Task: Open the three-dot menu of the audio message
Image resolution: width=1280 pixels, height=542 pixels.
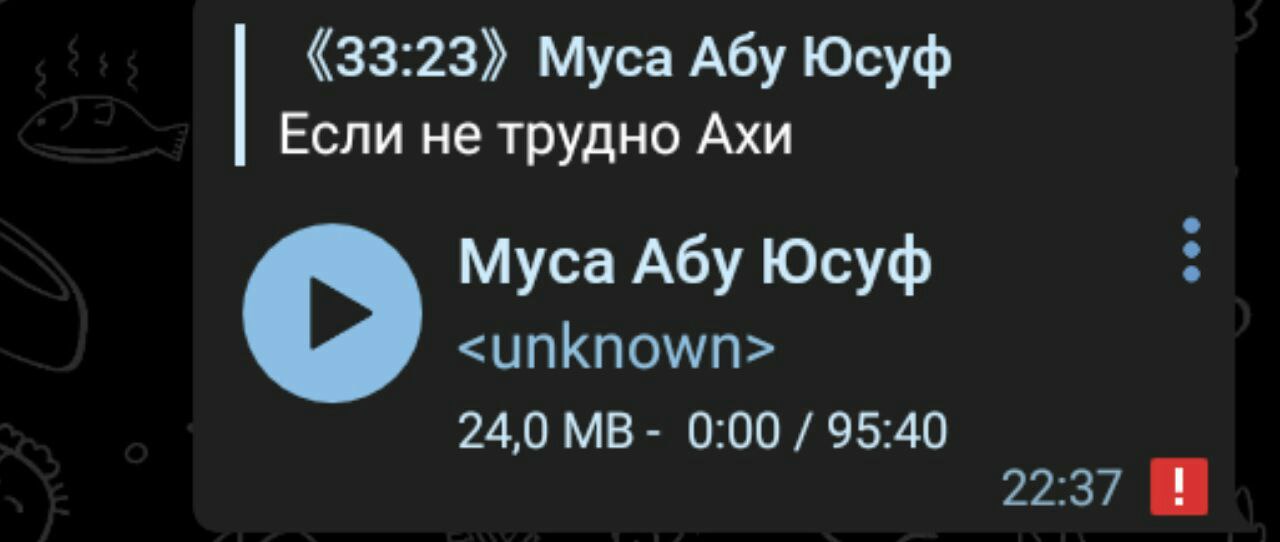Action: [1191, 250]
